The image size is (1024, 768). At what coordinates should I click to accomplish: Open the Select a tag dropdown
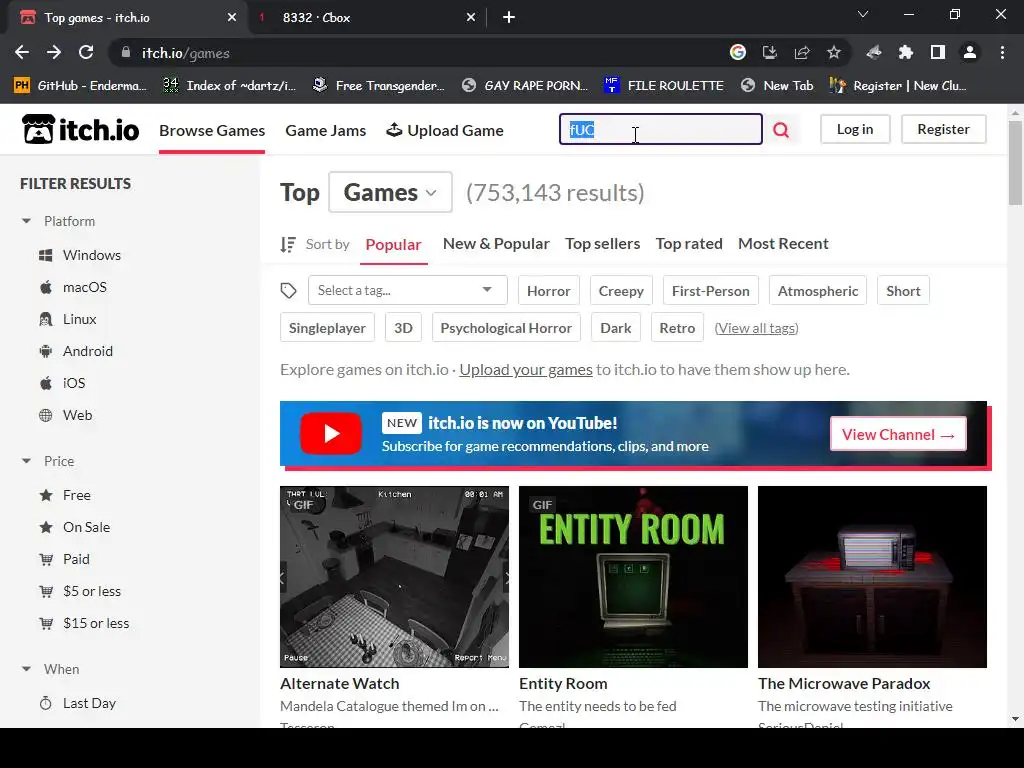point(408,291)
